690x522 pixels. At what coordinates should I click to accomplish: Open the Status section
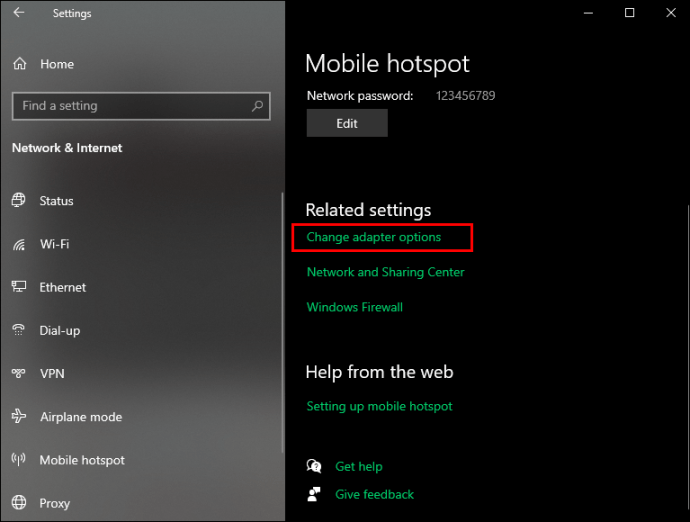click(x=56, y=201)
